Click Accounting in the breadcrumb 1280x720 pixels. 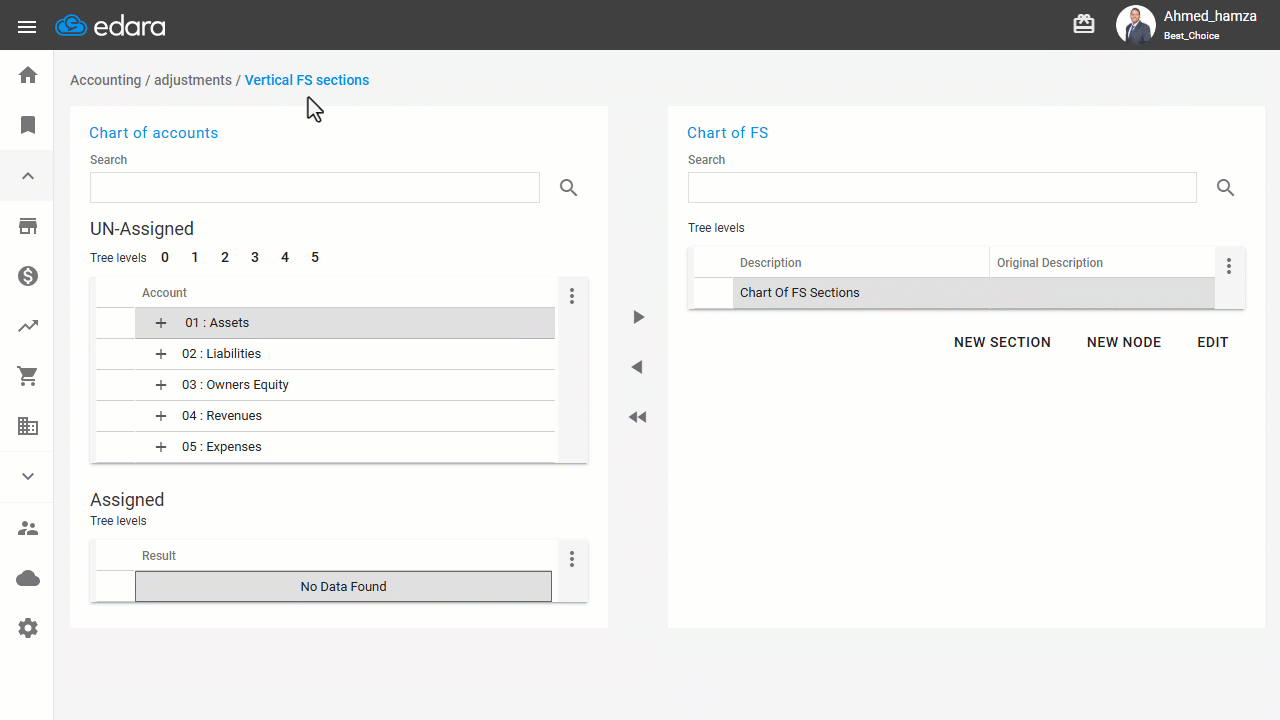click(105, 80)
